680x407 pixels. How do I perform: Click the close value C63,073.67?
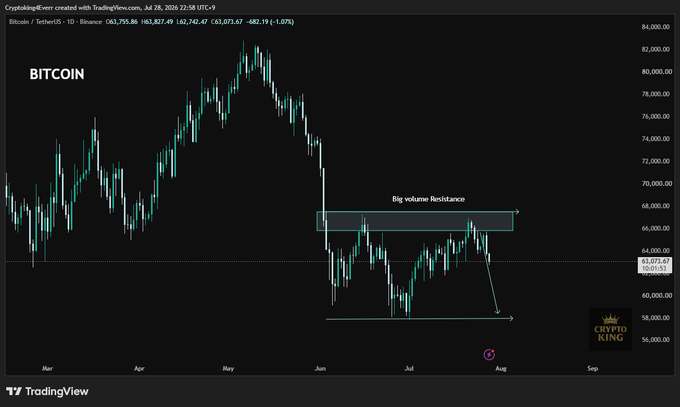227,22
